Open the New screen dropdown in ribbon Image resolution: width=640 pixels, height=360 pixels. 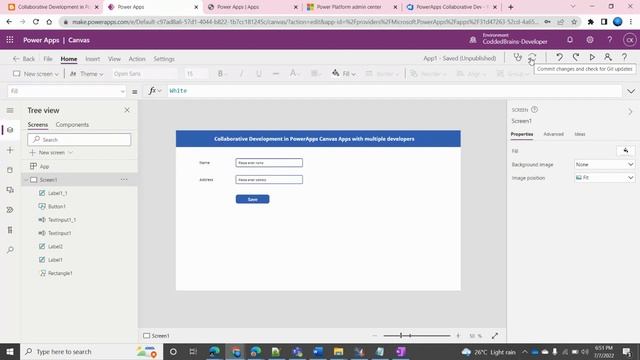[x=36, y=74]
